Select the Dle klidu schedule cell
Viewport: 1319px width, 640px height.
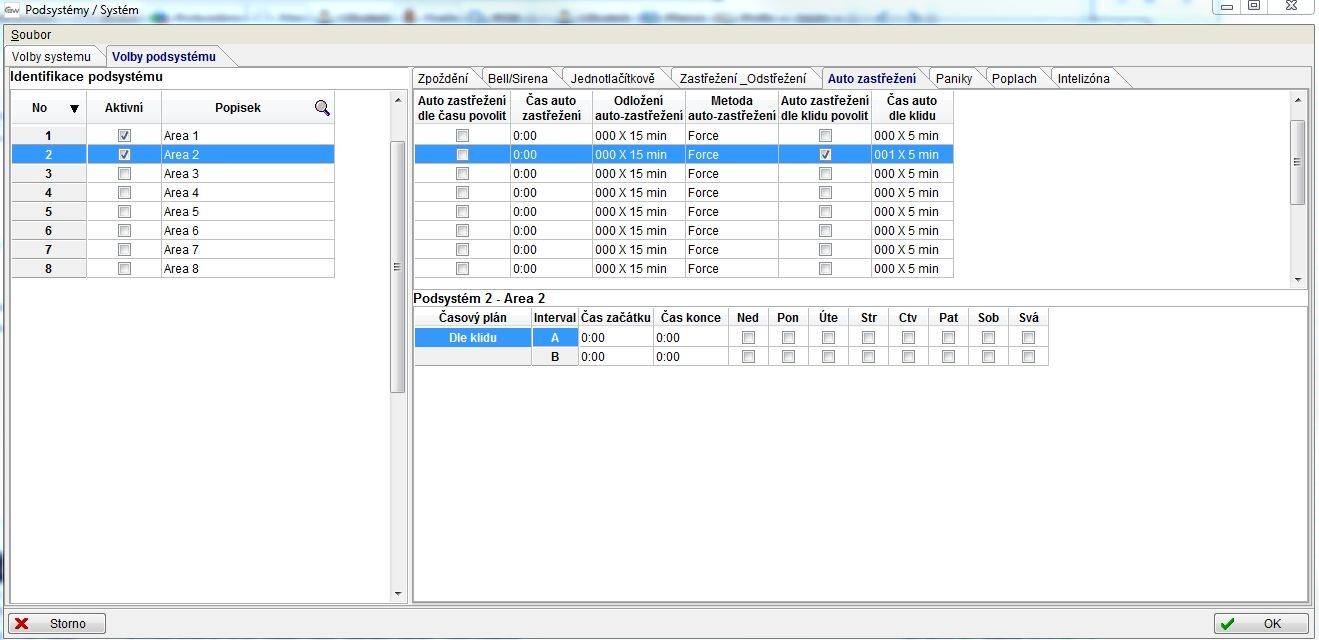(x=472, y=338)
